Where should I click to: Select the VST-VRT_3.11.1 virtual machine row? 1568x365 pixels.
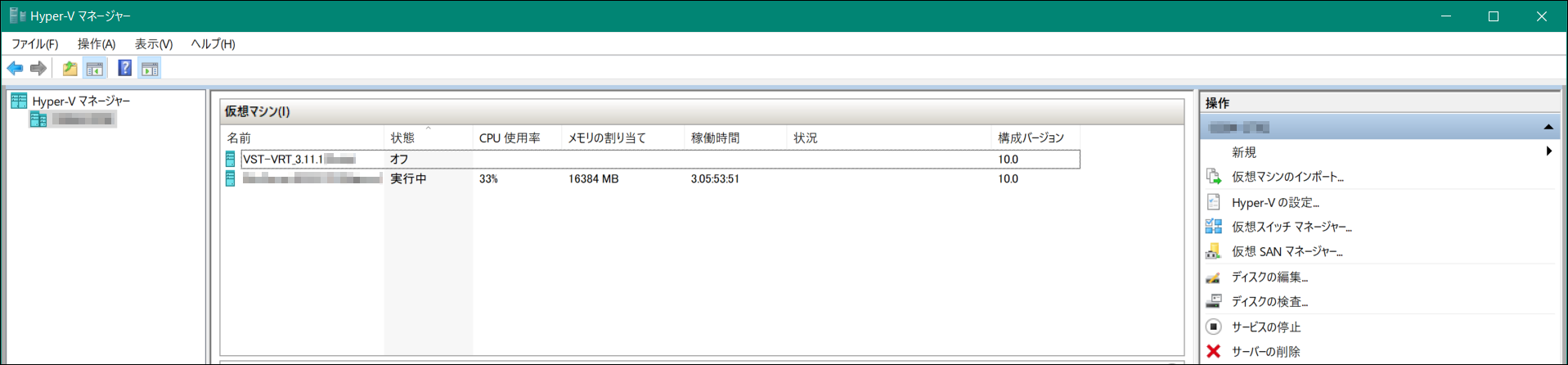click(652, 159)
